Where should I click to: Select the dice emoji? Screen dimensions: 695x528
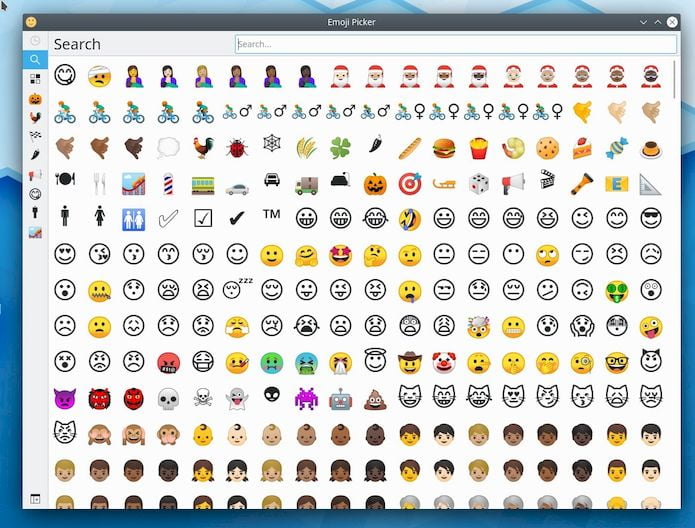point(479,184)
